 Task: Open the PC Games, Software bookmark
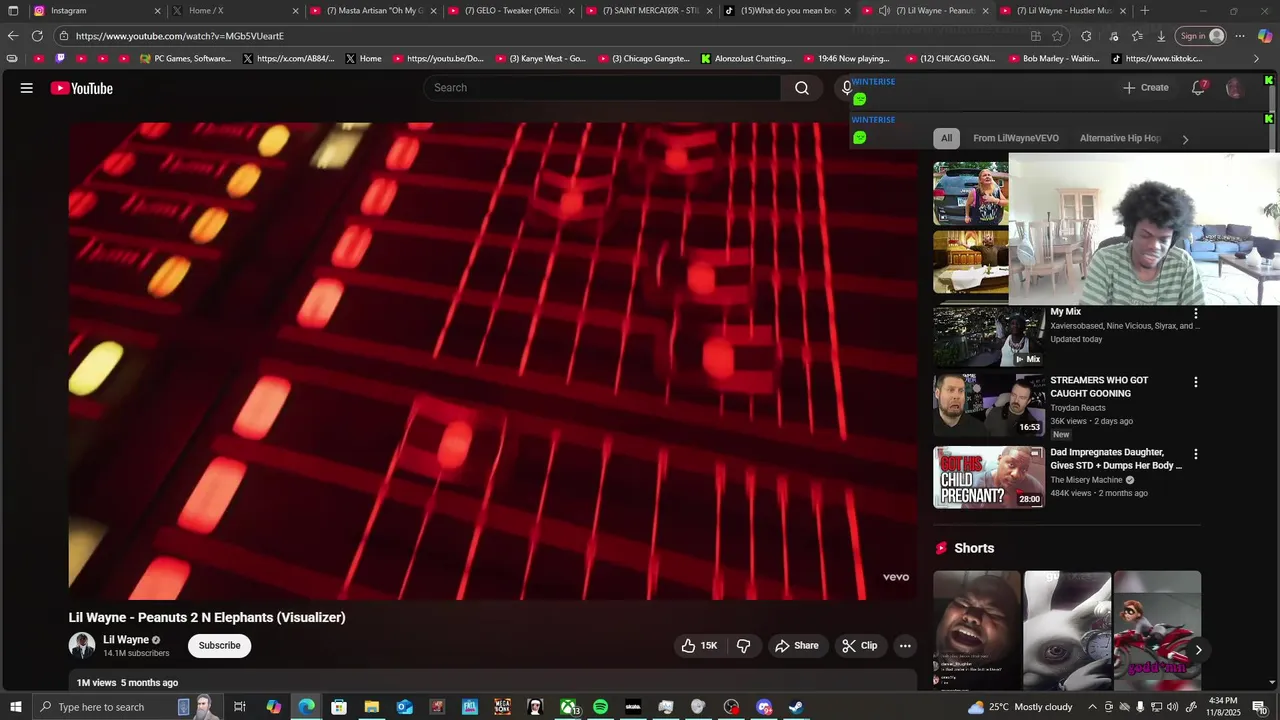pyautogui.click(x=186, y=59)
